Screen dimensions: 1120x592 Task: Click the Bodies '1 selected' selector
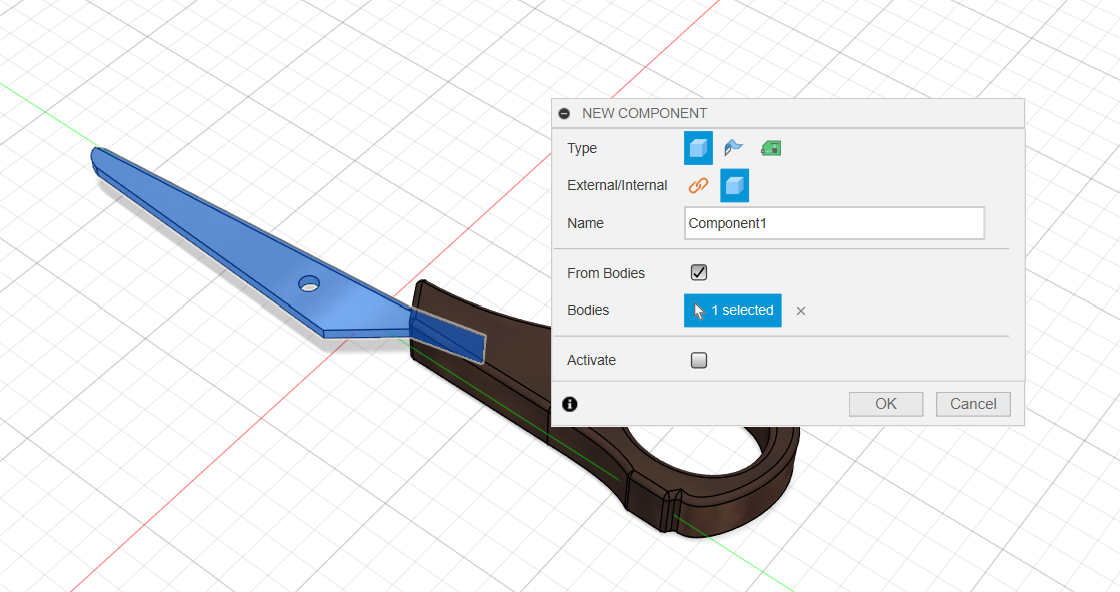[x=733, y=310]
